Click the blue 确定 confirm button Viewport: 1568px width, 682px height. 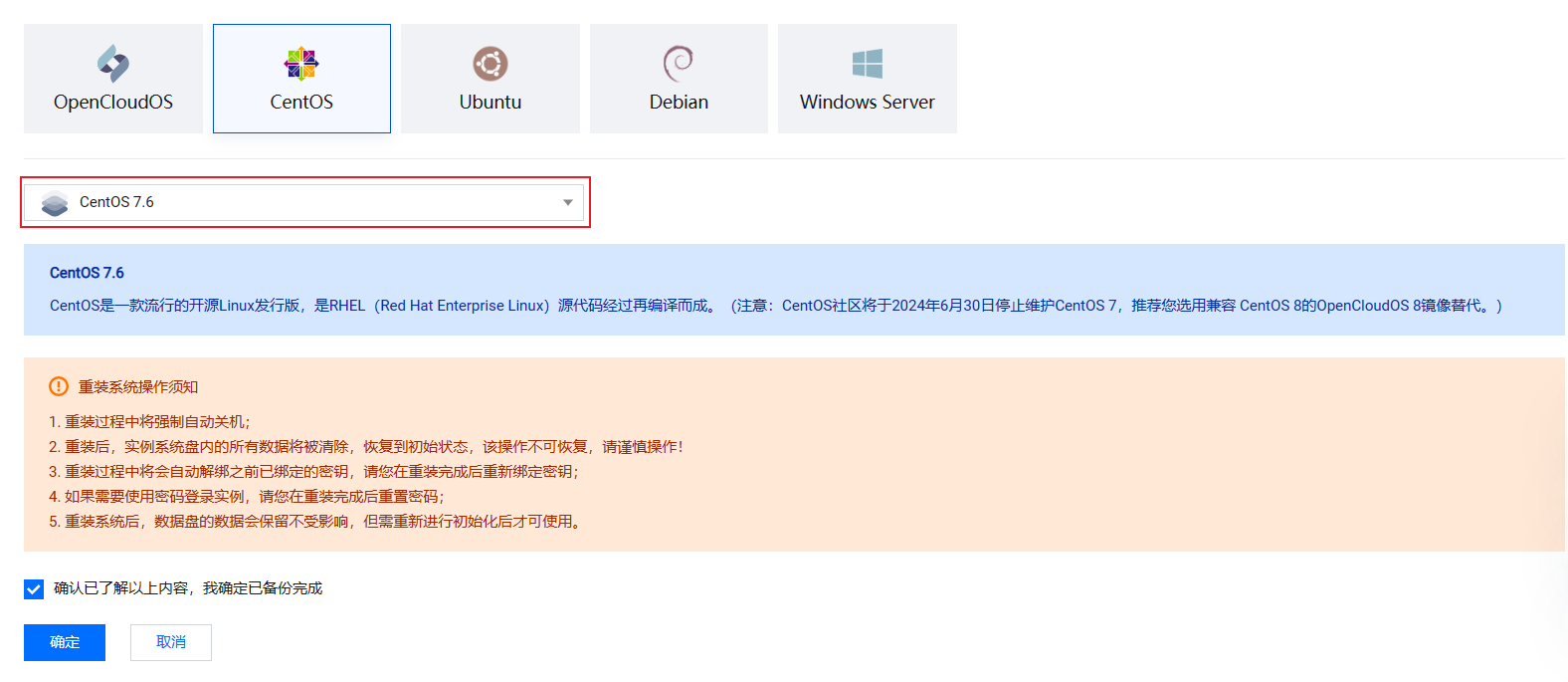tap(65, 642)
